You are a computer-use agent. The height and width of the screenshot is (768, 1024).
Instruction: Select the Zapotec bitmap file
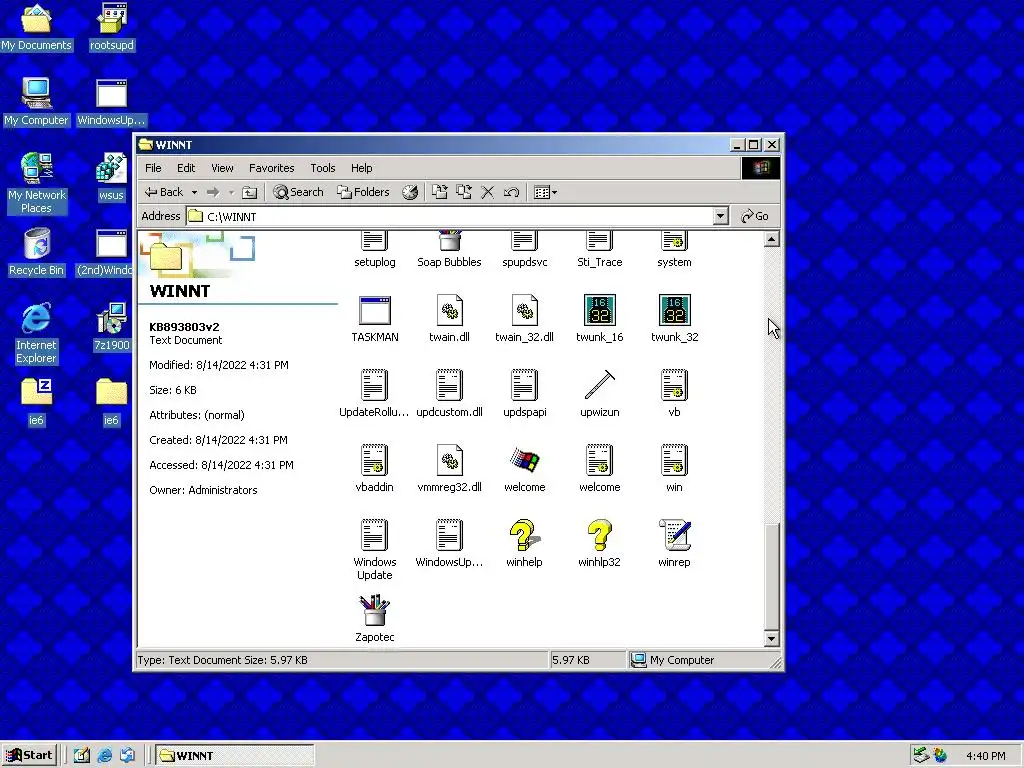pyautogui.click(x=375, y=618)
